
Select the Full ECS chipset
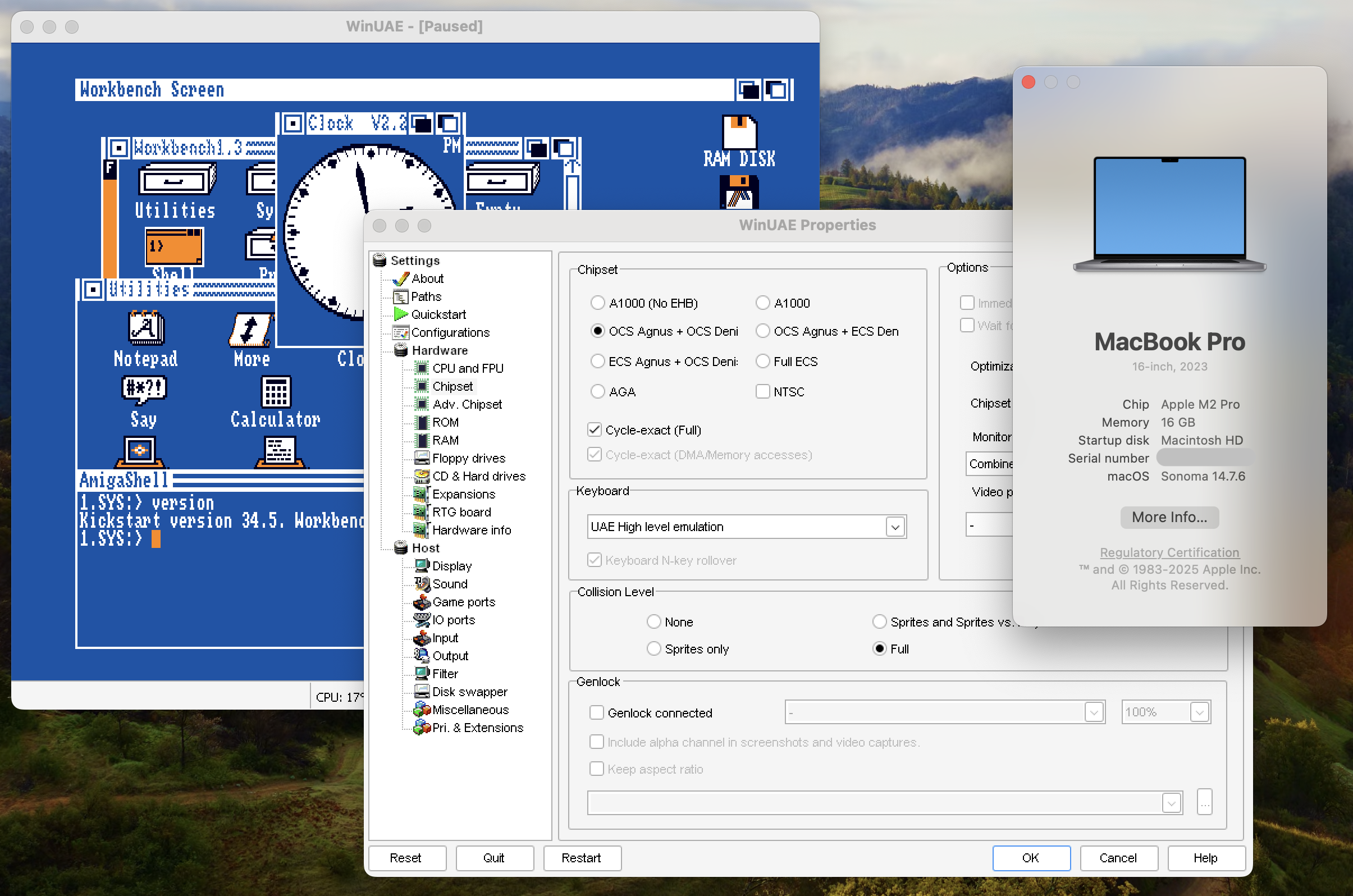tap(763, 361)
